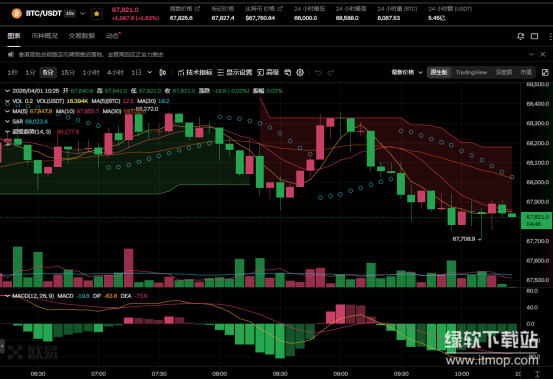553x380 pixels.
Task: Click the redo arrow icon
Action: [330, 72]
